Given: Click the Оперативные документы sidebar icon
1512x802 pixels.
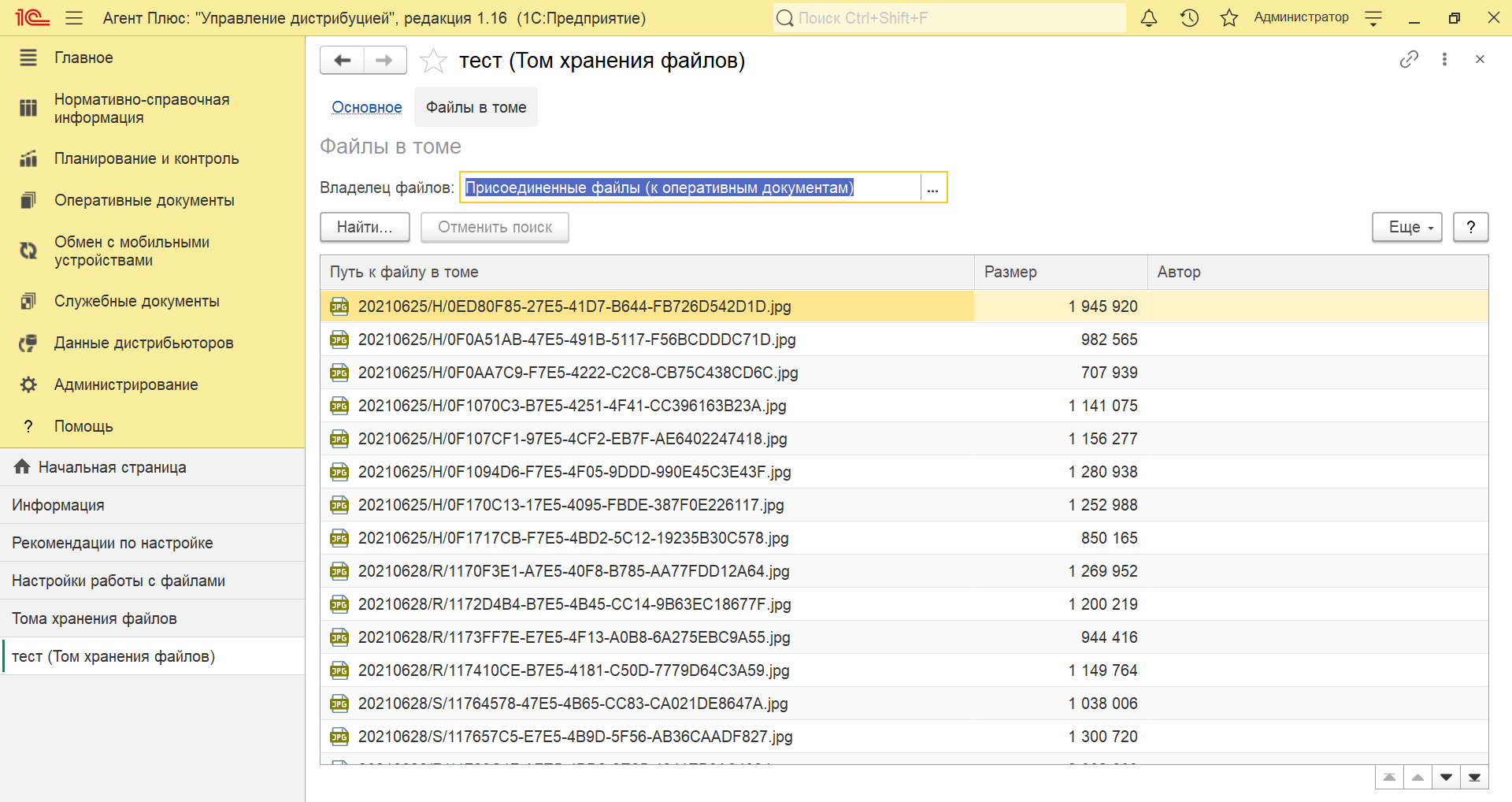Looking at the screenshot, I should (x=28, y=200).
